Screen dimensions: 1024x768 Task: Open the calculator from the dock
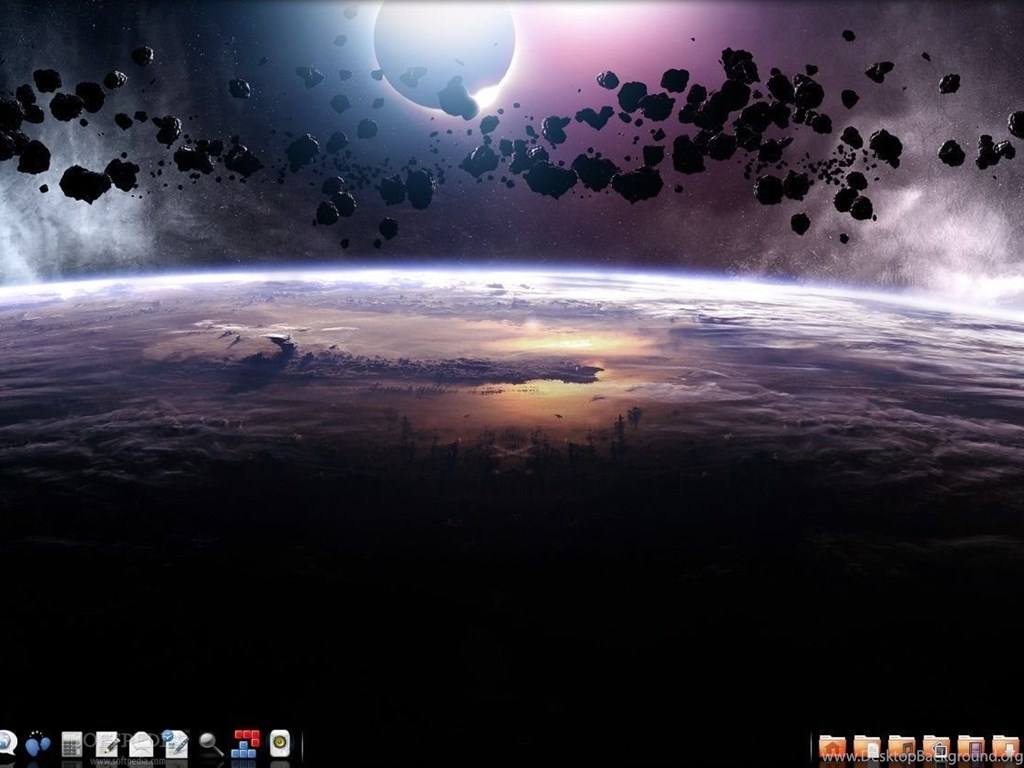coord(72,744)
